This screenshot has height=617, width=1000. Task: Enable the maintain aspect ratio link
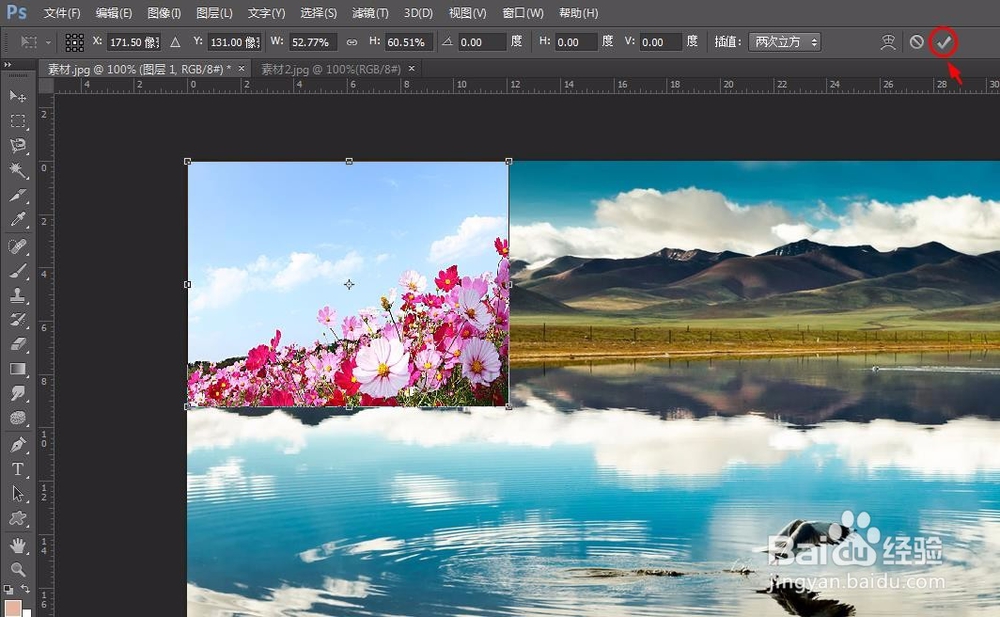coord(352,42)
